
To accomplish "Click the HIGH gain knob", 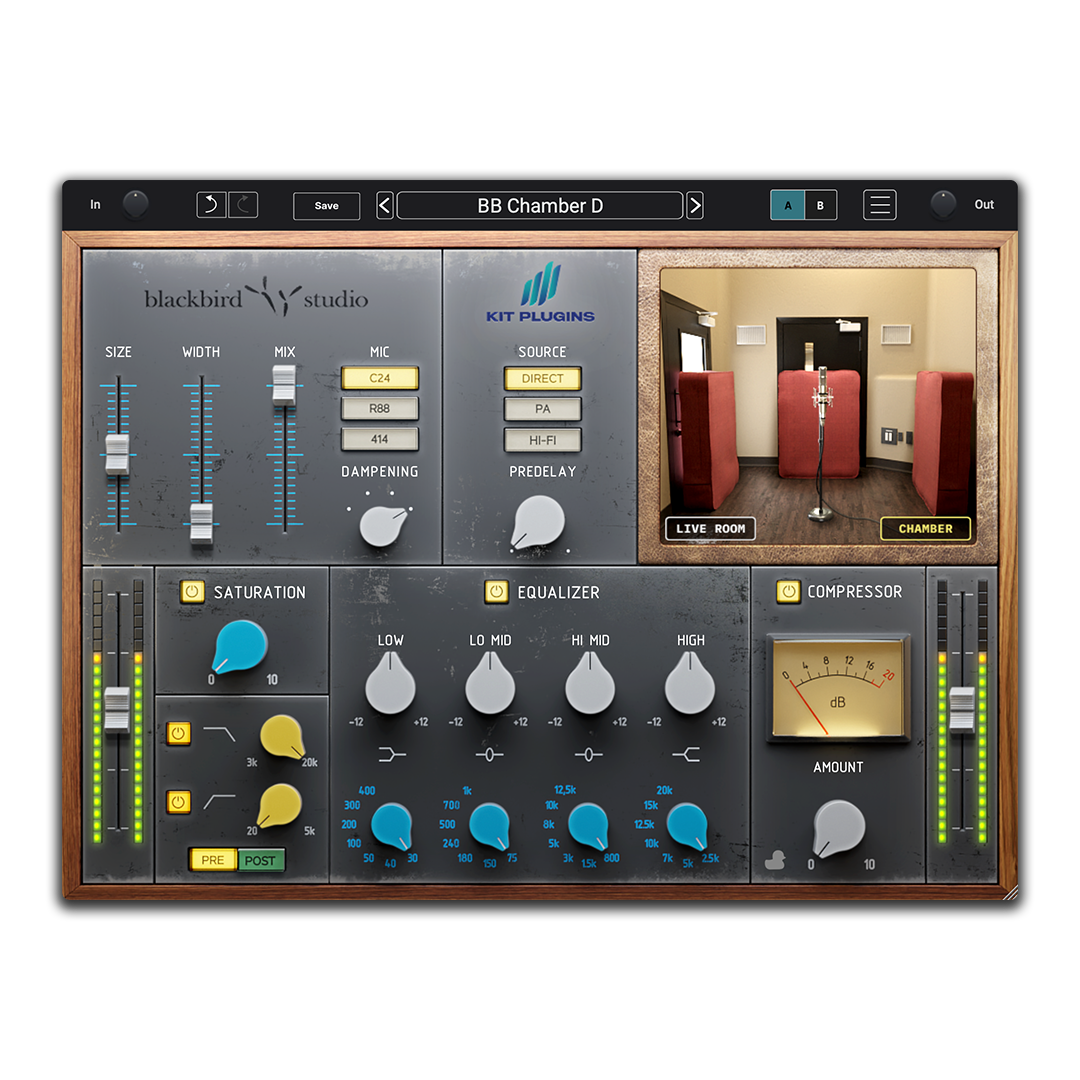I will 689,683.
